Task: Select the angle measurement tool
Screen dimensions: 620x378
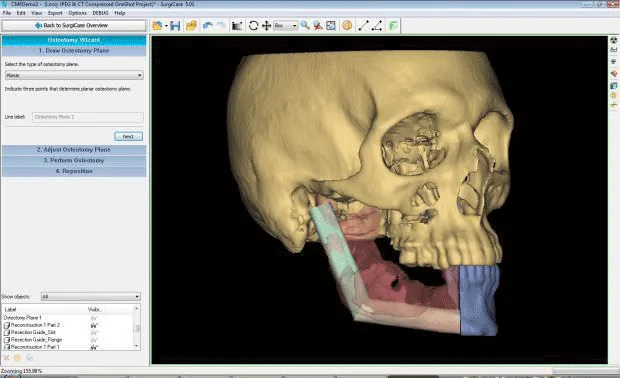Action: pos(377,26)
